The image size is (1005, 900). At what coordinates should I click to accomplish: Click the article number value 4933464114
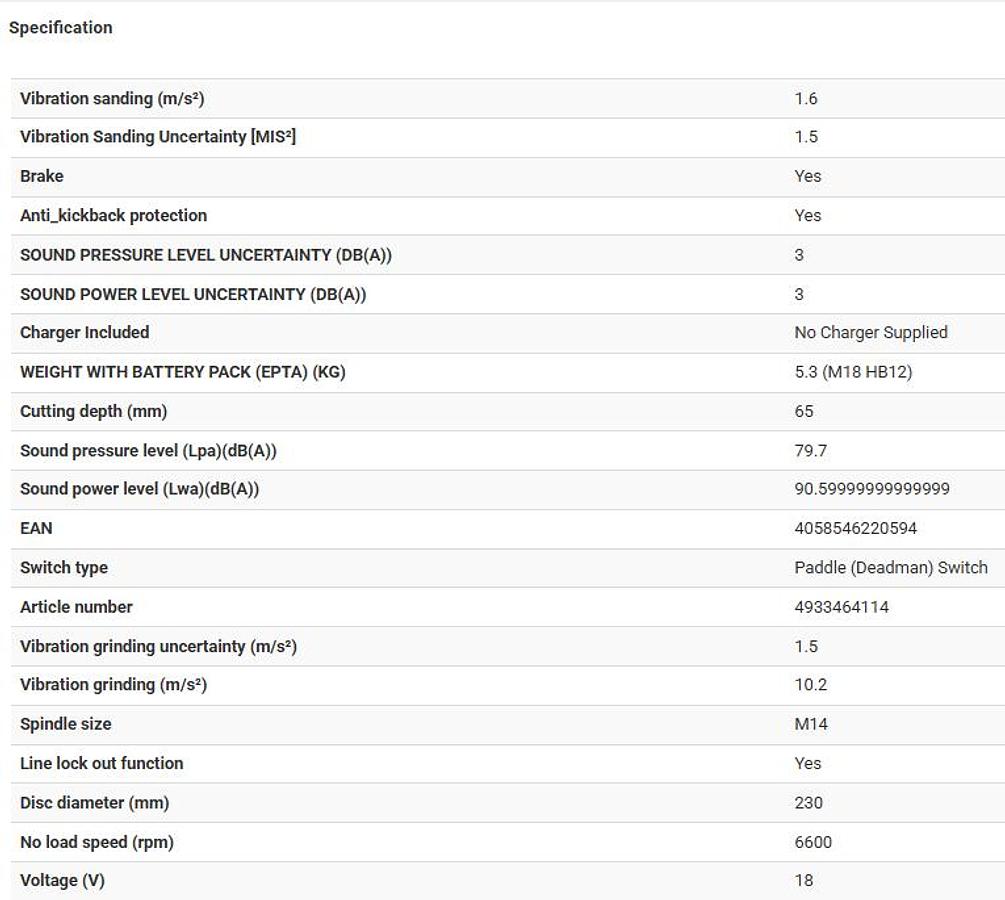[x=841, y=607]
